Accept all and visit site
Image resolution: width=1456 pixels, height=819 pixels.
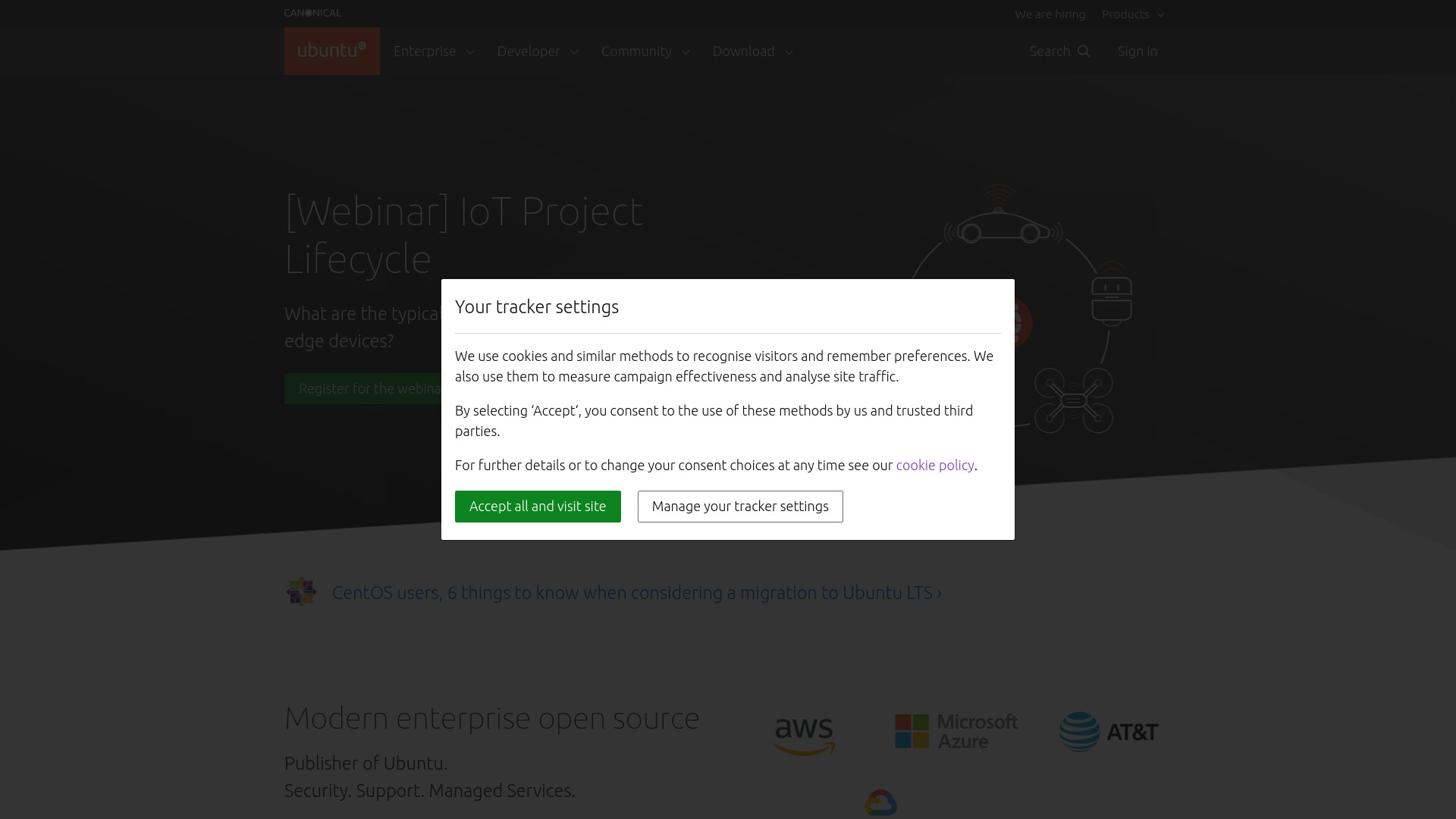pyautogui.click(x=538, y=507)
